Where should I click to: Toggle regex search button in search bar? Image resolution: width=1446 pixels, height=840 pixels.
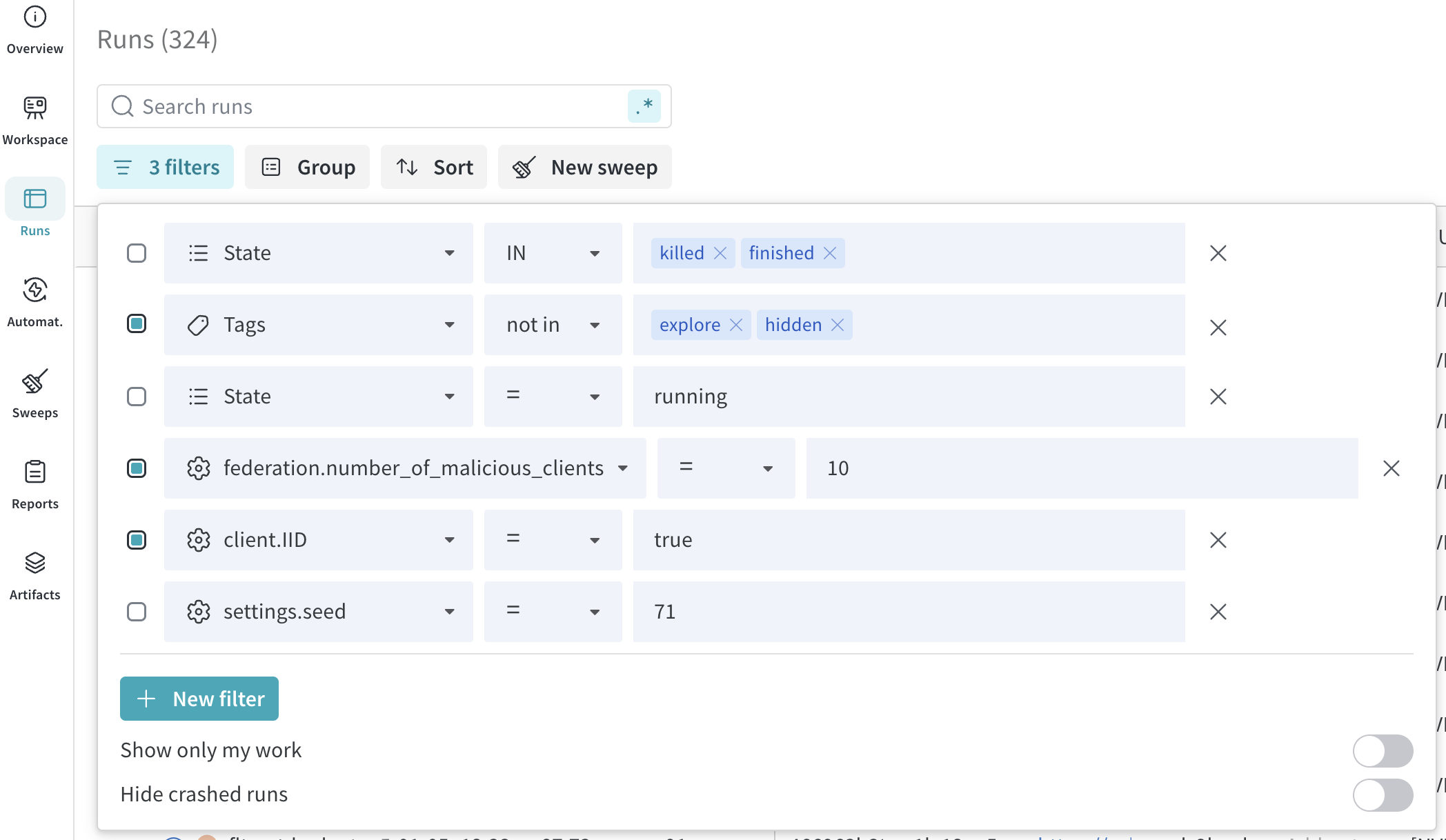[644, 106]
